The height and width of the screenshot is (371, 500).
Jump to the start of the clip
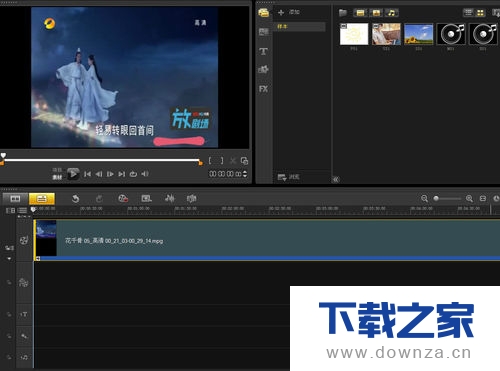pyautogui.click(x=87, y=174)
